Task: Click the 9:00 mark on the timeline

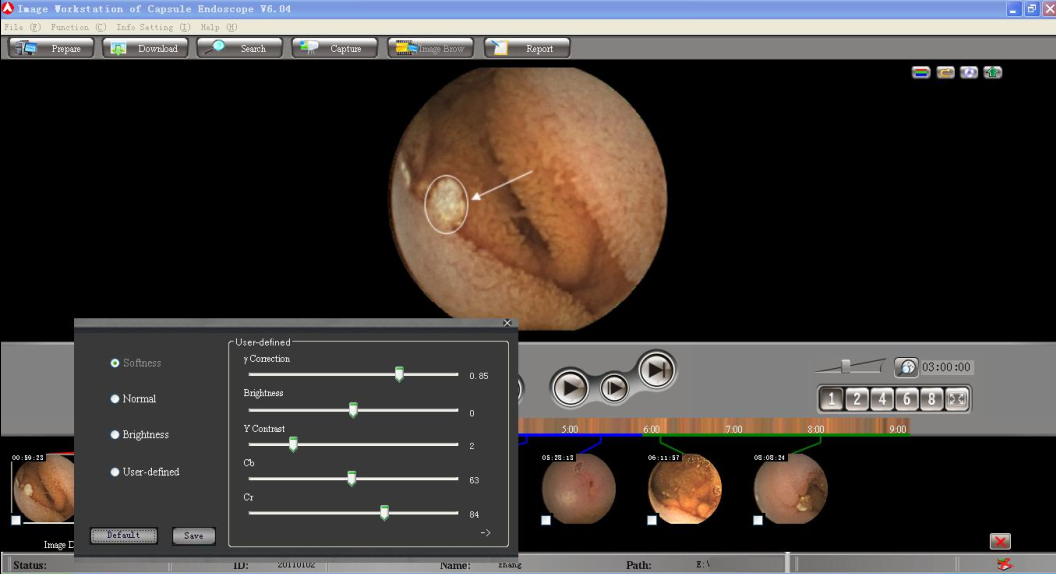Action: tap(897, 429)
